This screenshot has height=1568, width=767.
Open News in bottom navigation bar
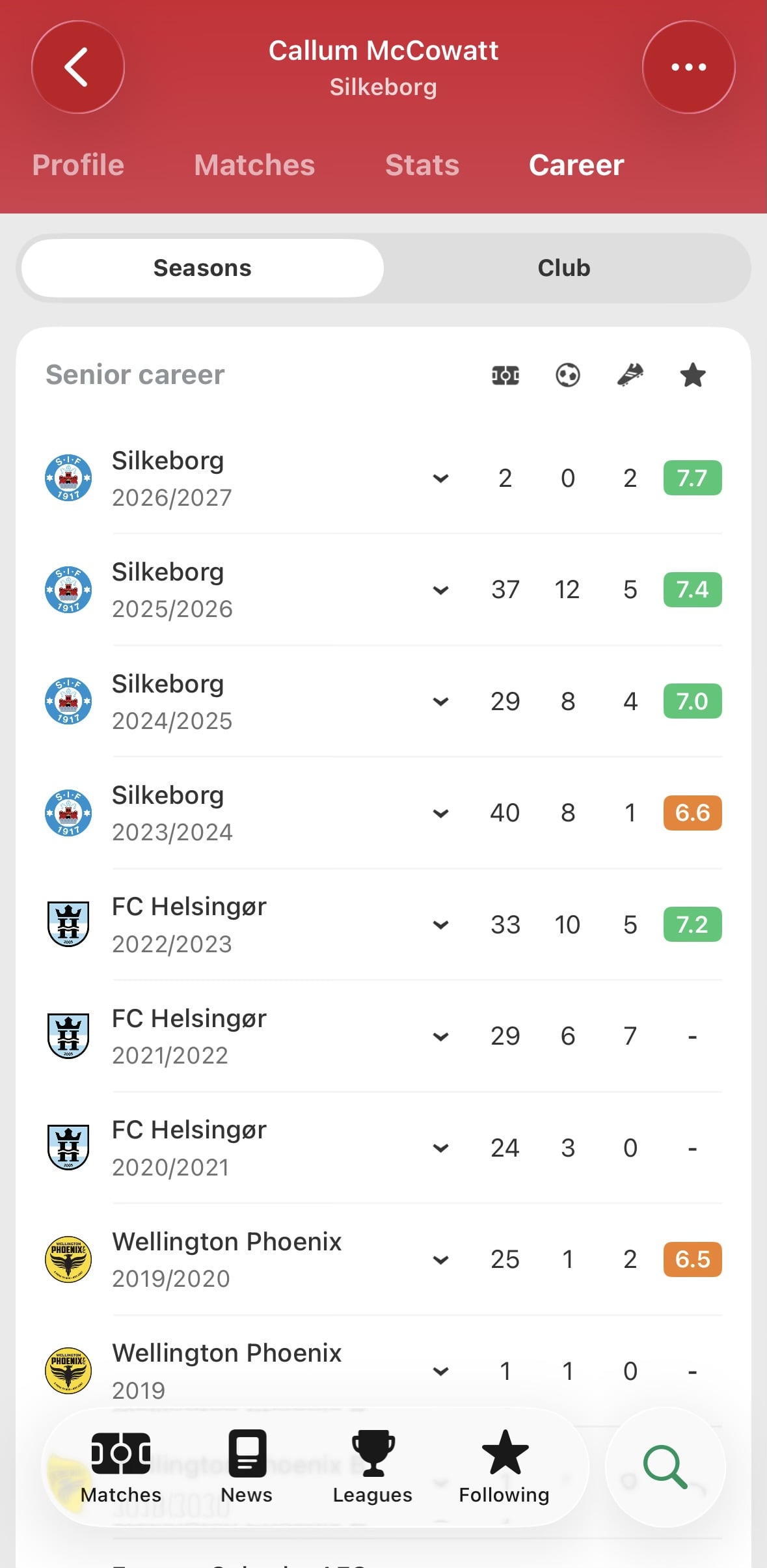pyautogui.click(x=247, y=1467)
